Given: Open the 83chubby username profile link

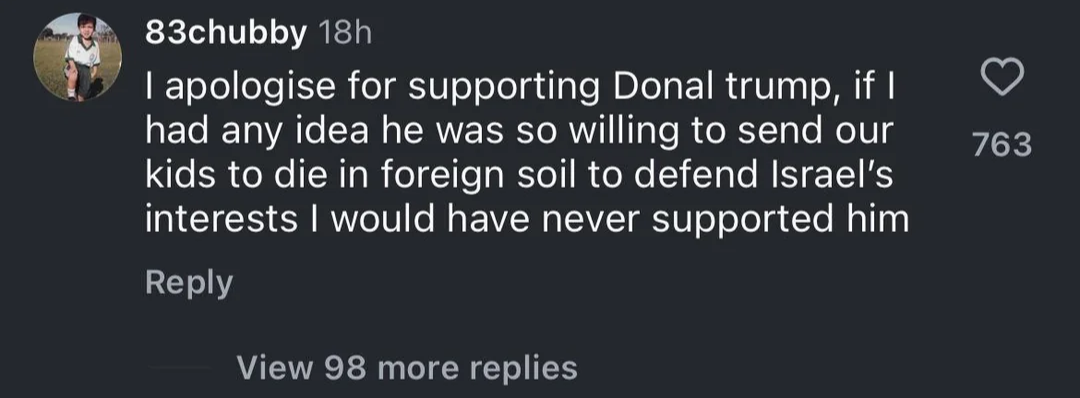Looking at the screenshot, I should 226,34.
